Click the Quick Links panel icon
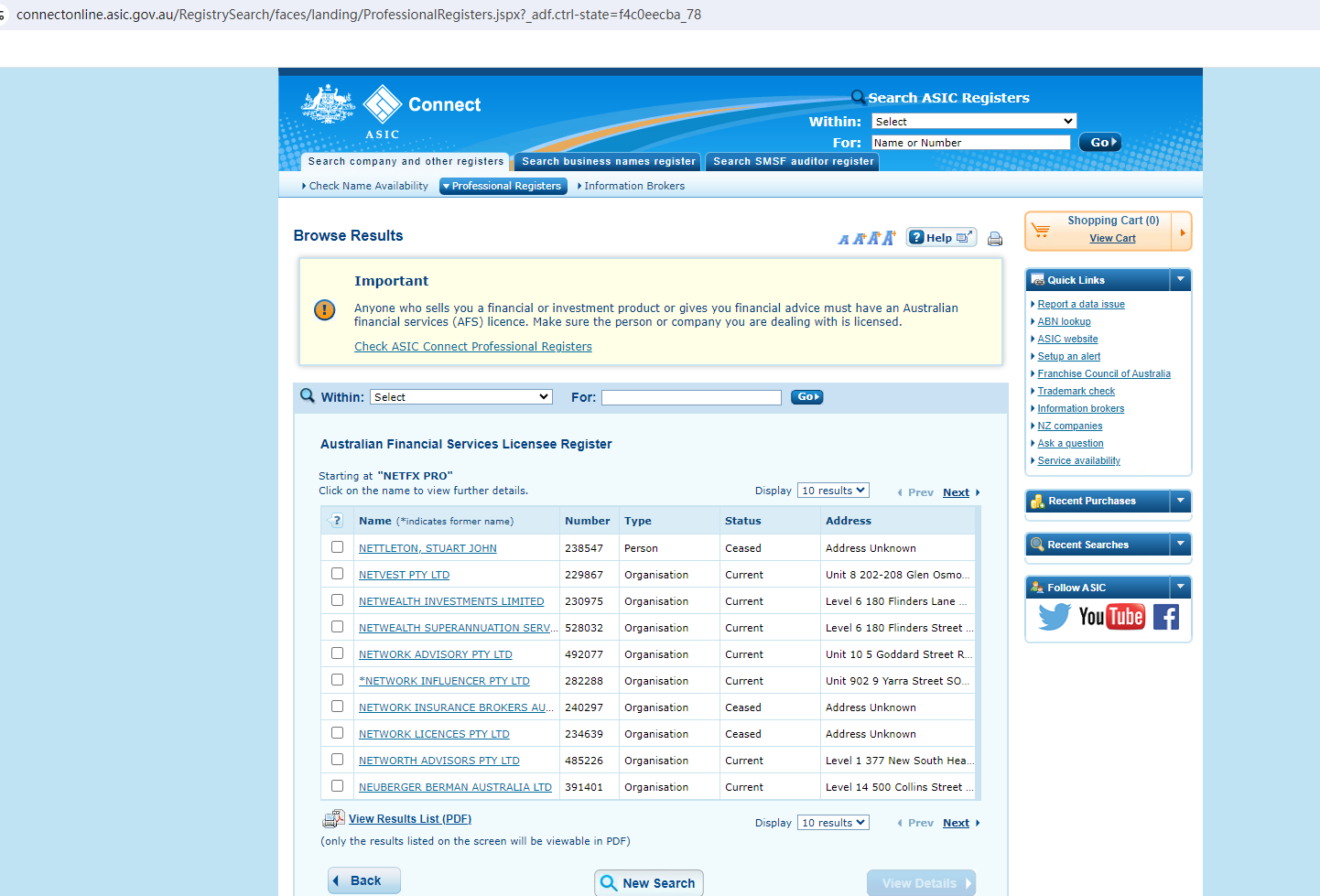 coord(1037,280)
